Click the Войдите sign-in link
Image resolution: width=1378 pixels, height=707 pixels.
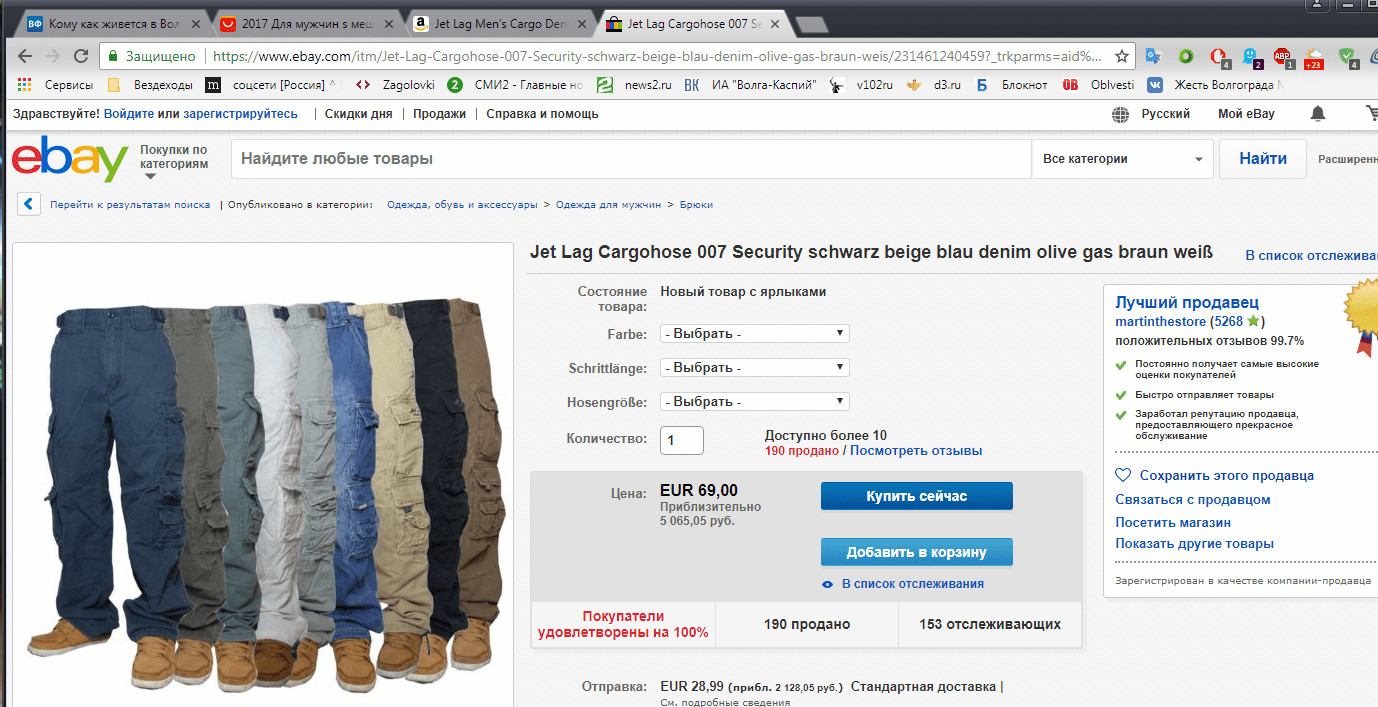pos(128,114)
